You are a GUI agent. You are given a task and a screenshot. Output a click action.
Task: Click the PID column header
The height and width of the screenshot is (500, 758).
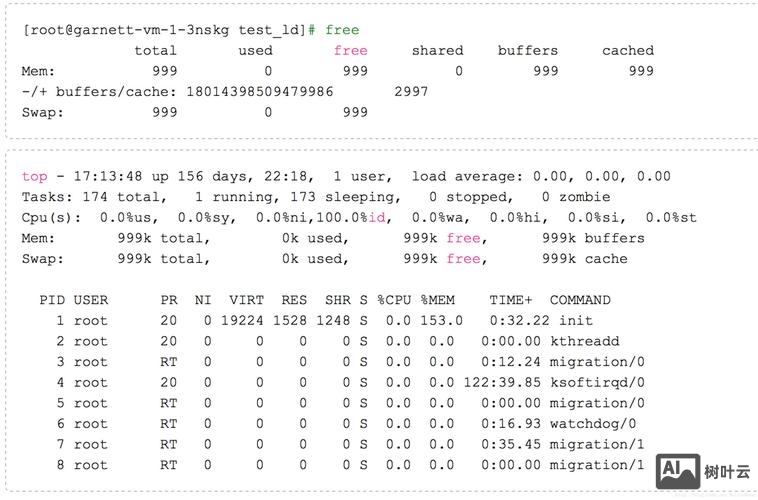coord(52,300)
